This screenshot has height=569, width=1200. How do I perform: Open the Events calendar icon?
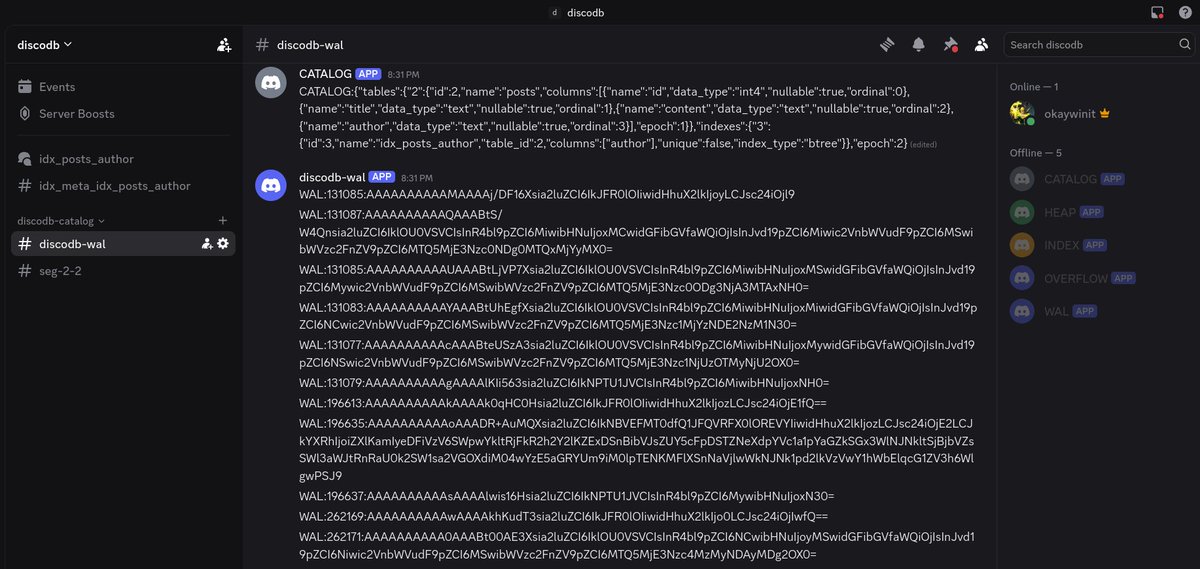(25, 87)
